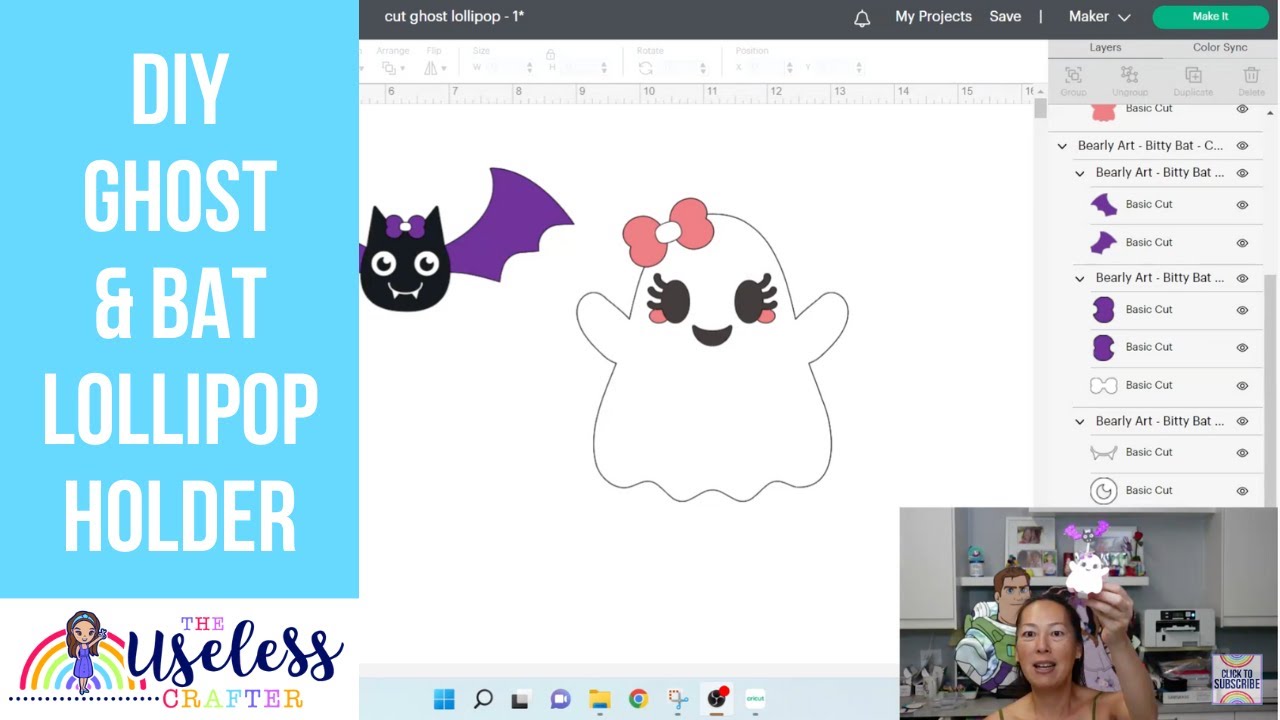Open the Windows Start menu
The image size is (1280, 720).
(444, 699)
